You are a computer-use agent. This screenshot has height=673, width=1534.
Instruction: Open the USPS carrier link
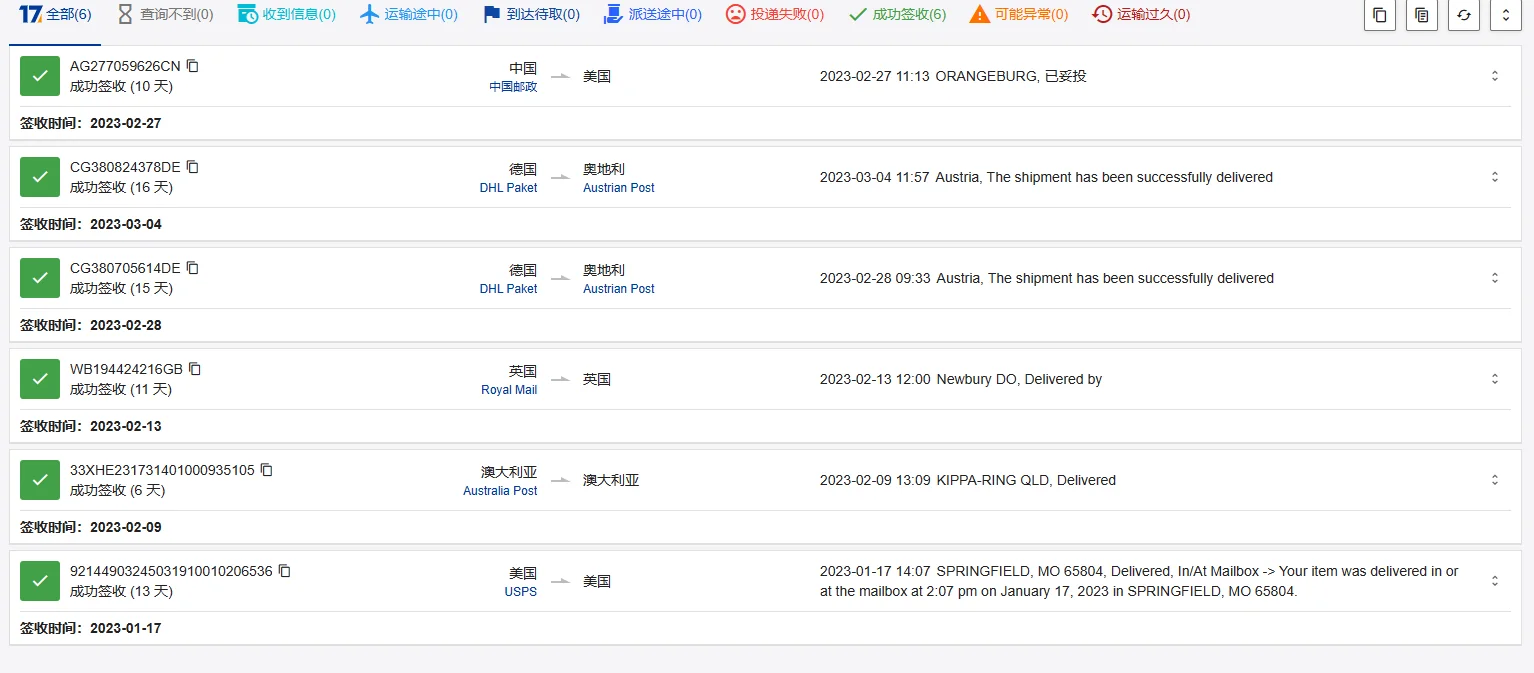[521, 592]
